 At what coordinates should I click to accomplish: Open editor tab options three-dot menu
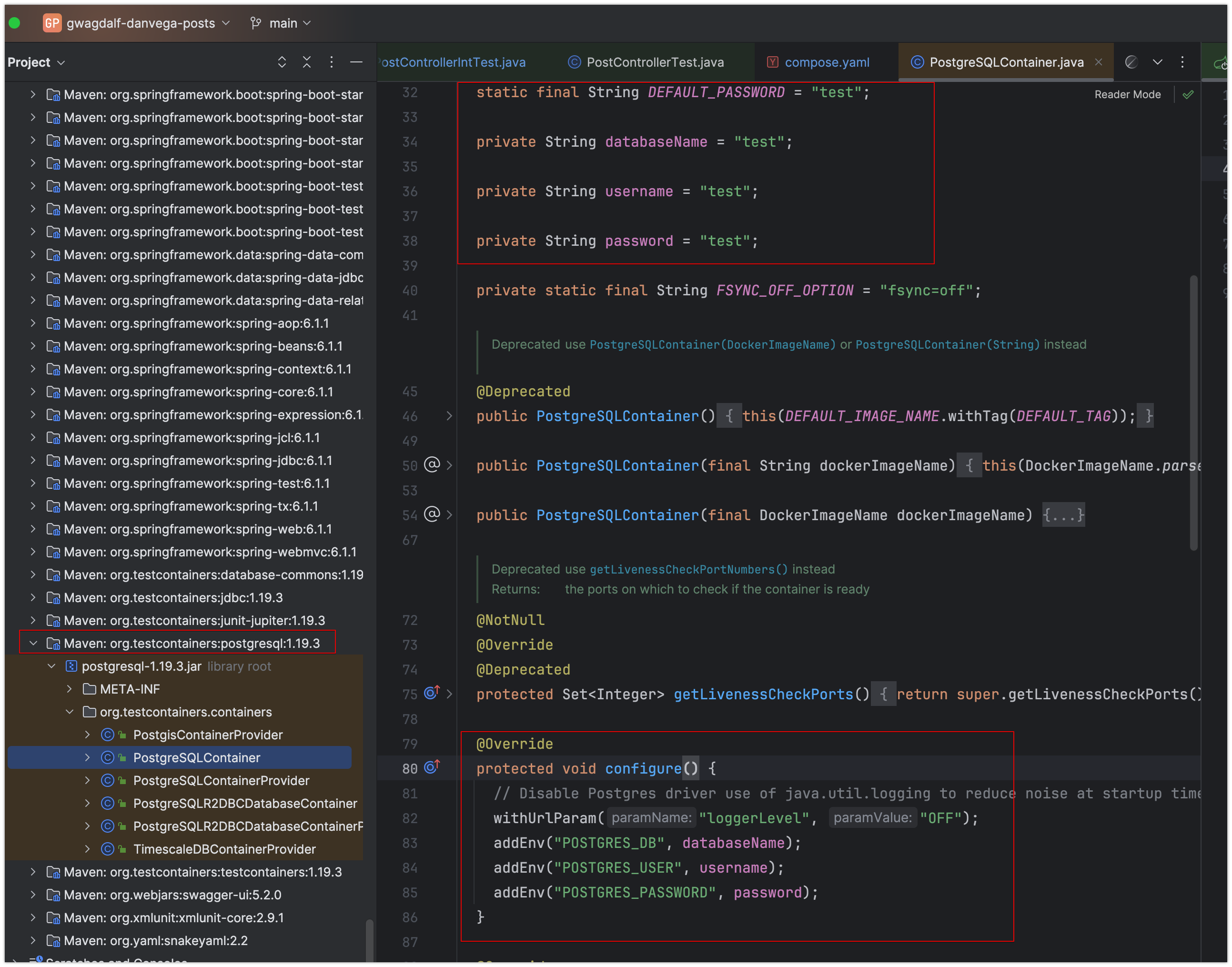(1182, 62)
